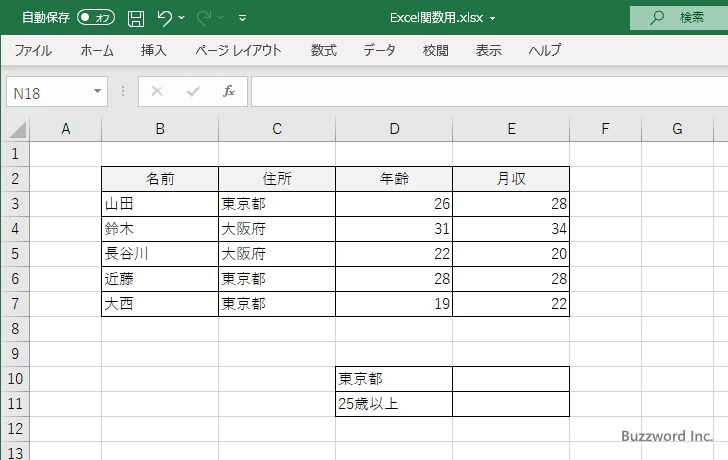Select the 25歳以上 label cell

point(394,404)
